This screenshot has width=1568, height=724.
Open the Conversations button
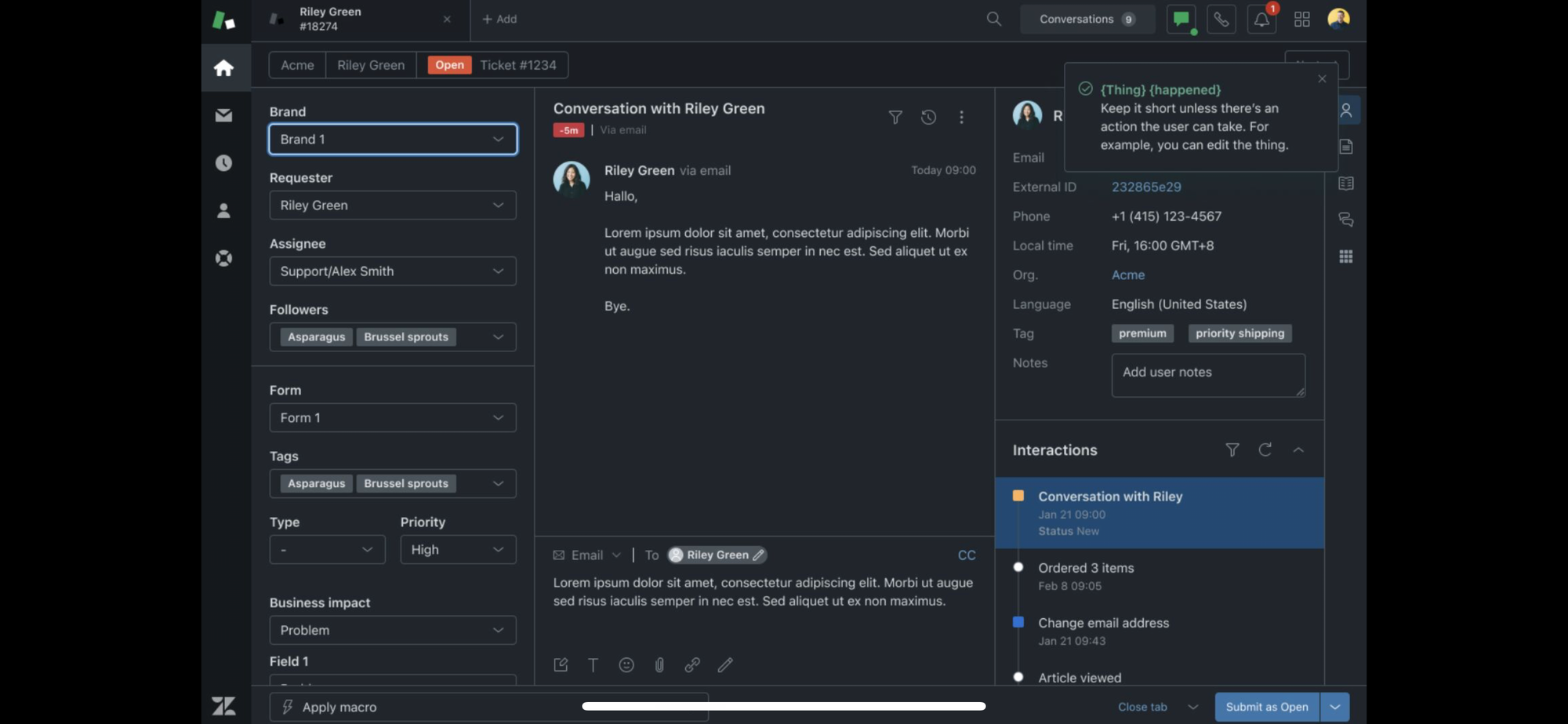pos(1087,19)
